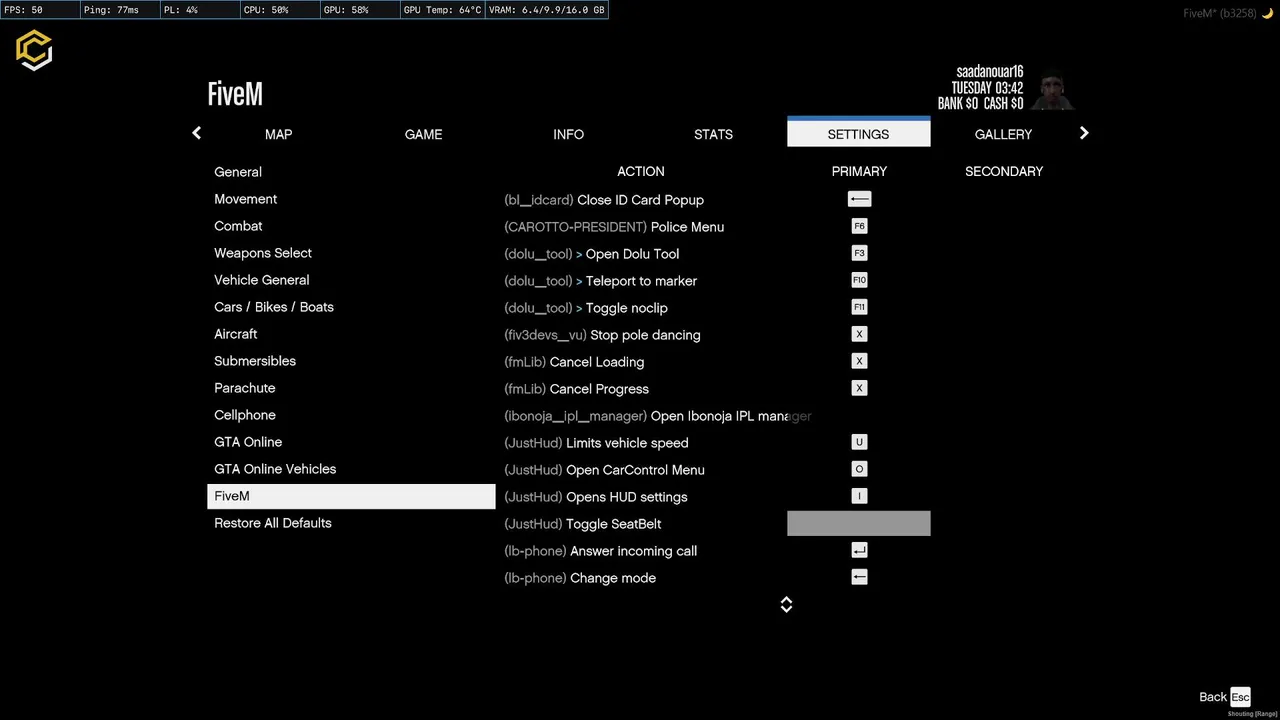Go to previous tabs with left arrow
The height and width of the screenshot is (720, 1280).
pos(196,133)
